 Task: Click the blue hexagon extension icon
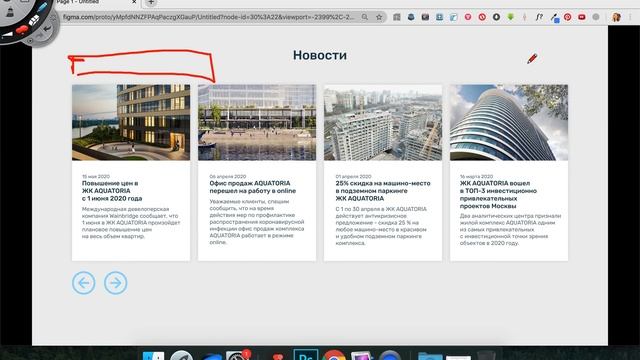pyautogui.click(x=411, y=17)
